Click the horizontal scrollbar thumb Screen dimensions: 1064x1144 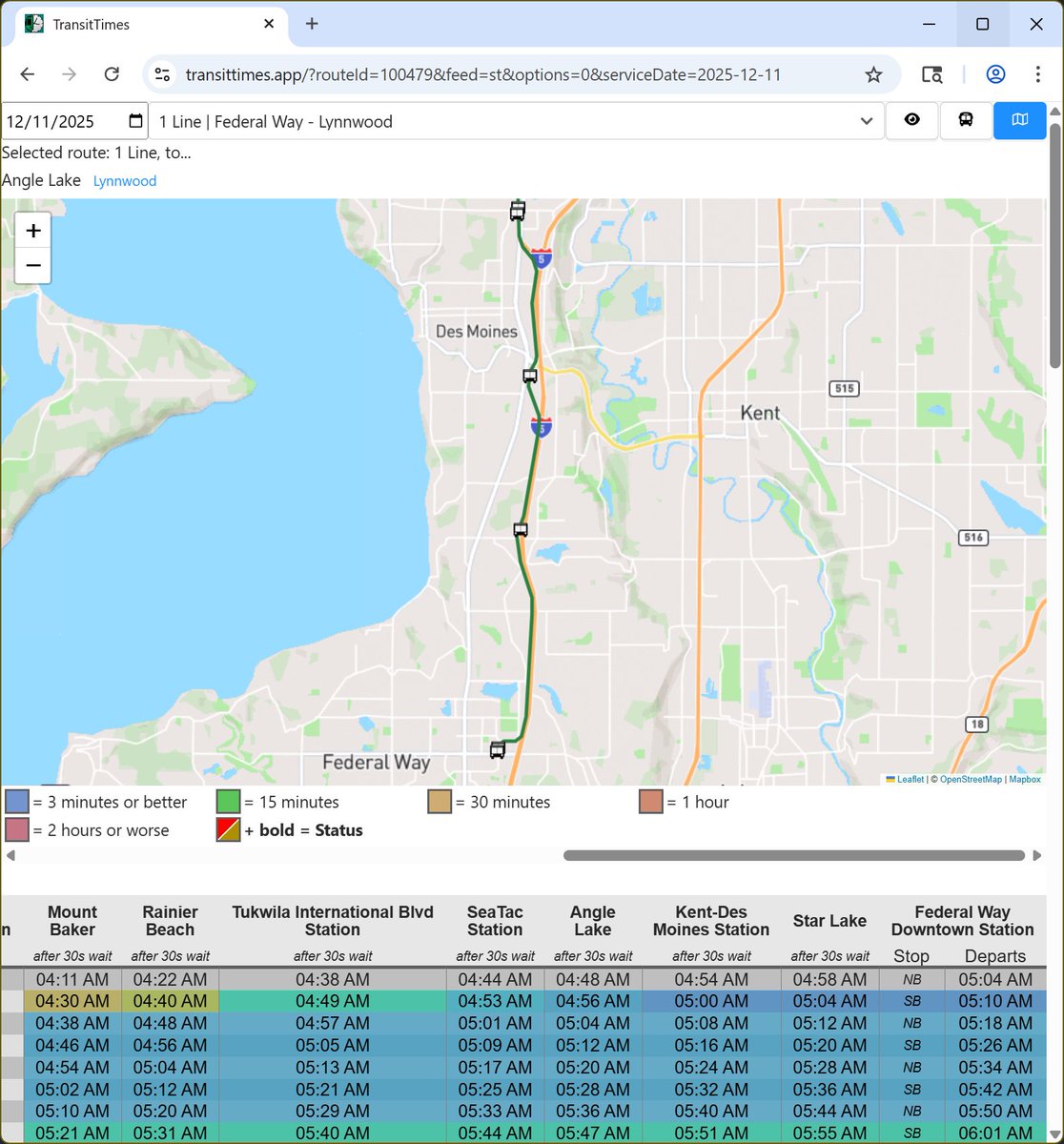point(794,855)
